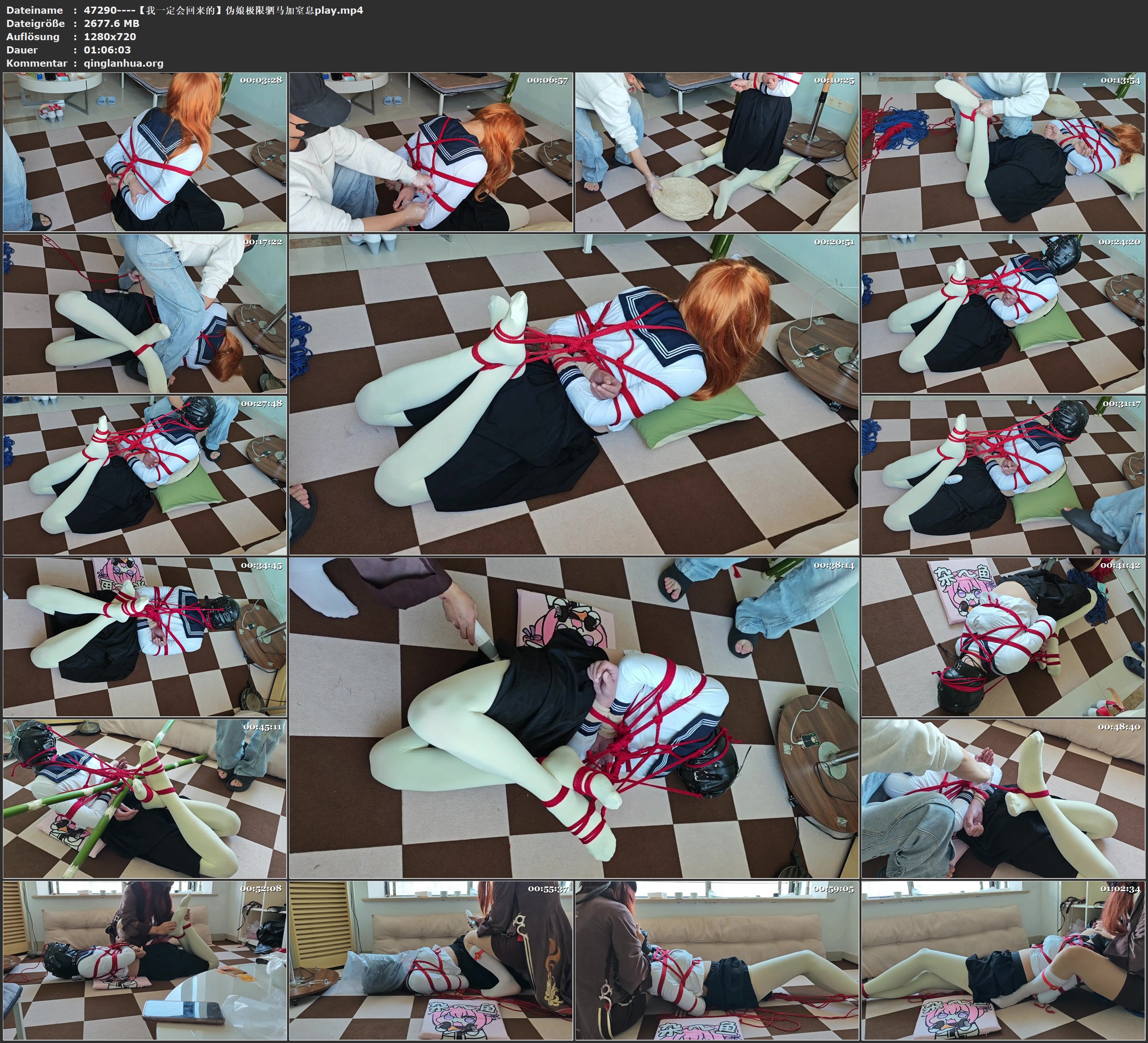The image size is (1148, 1043).
Task: Select the large 00:20:51 frame
Action: click(574, 394)
